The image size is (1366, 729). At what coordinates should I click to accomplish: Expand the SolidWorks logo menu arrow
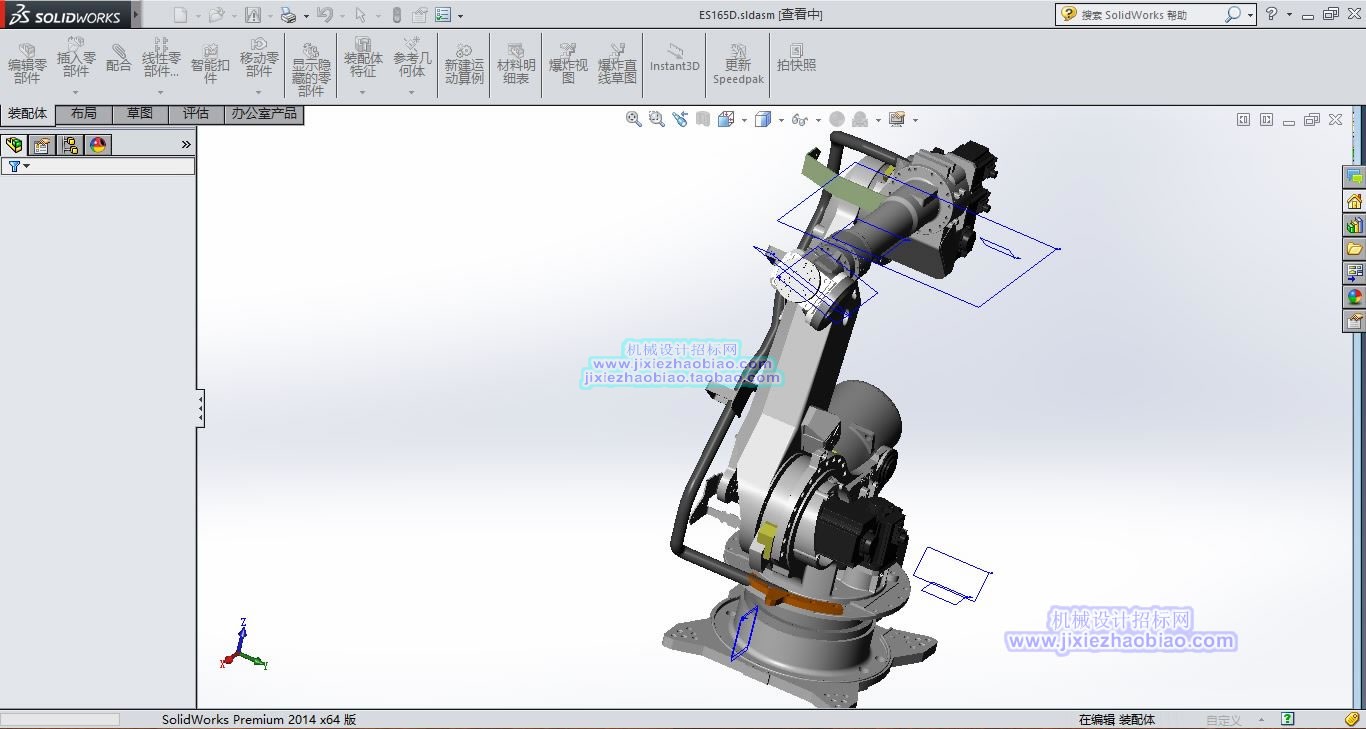tap(136, 15)
